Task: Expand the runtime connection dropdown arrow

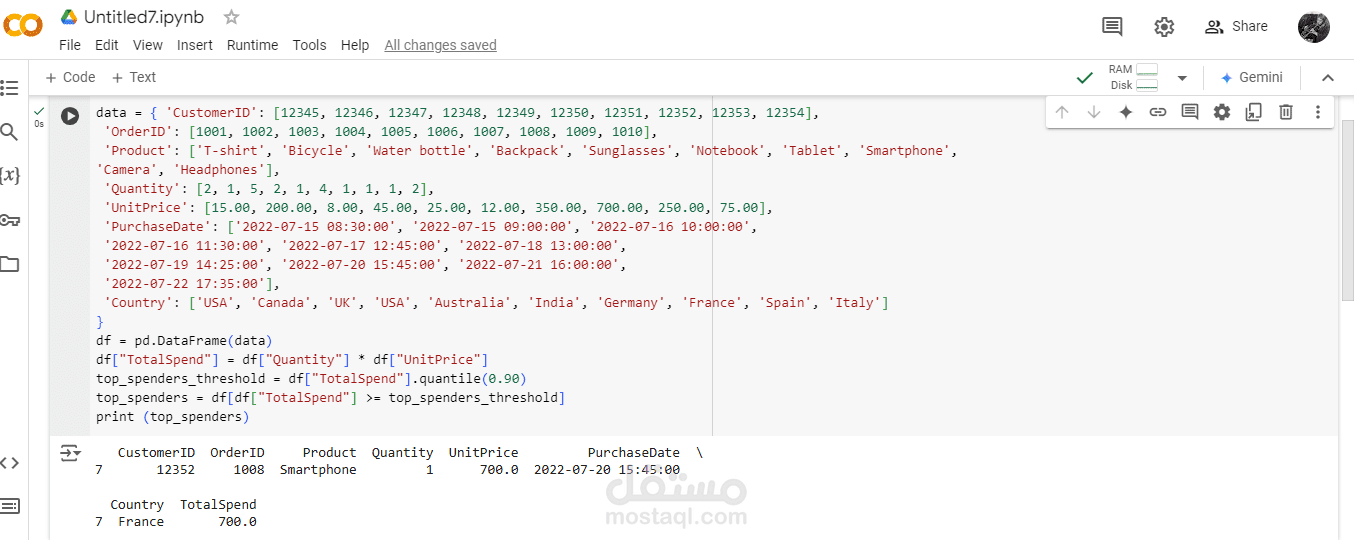Action: click(x=1182, y=78)
